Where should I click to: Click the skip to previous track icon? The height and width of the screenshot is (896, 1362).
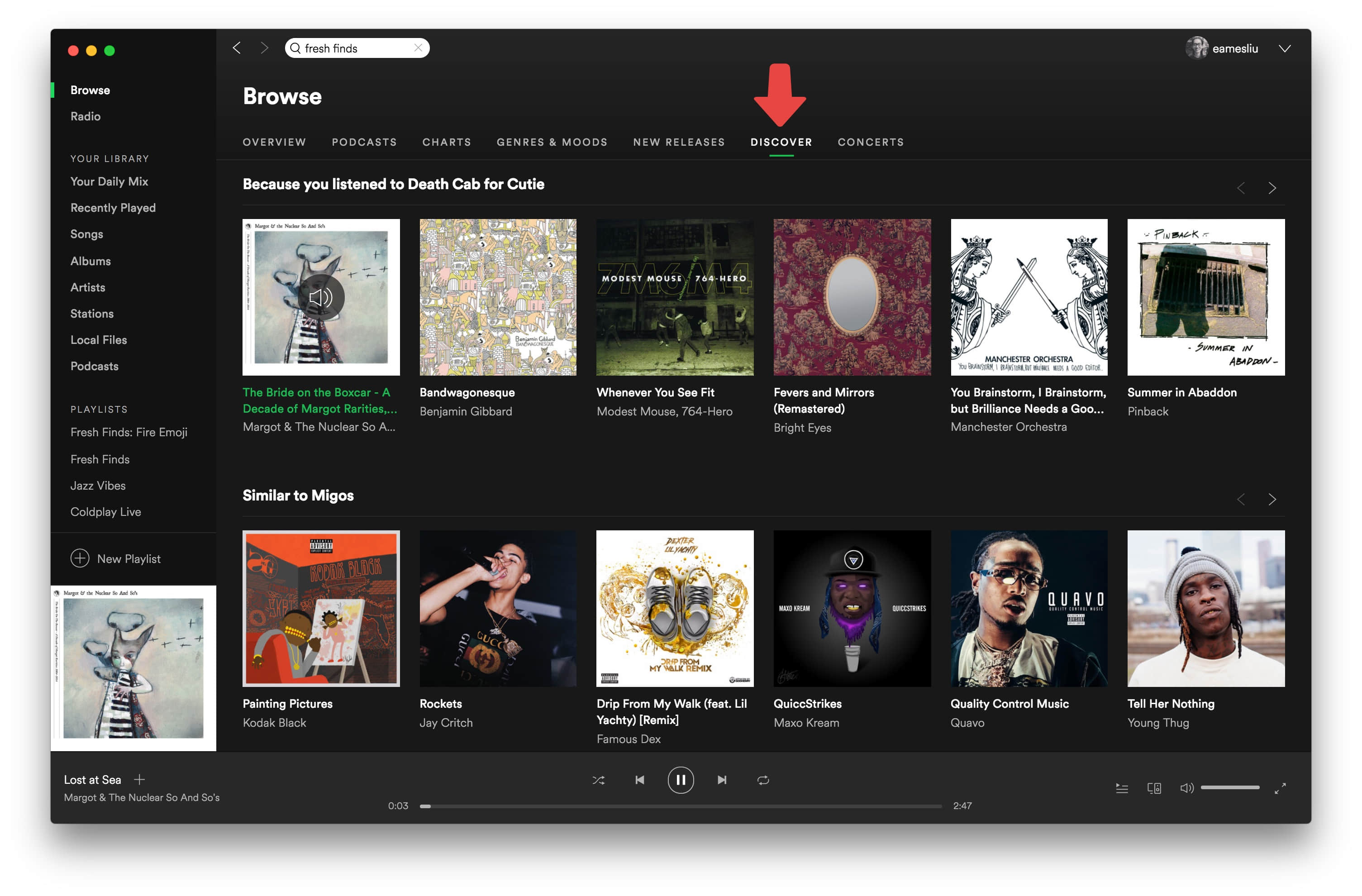638,779
